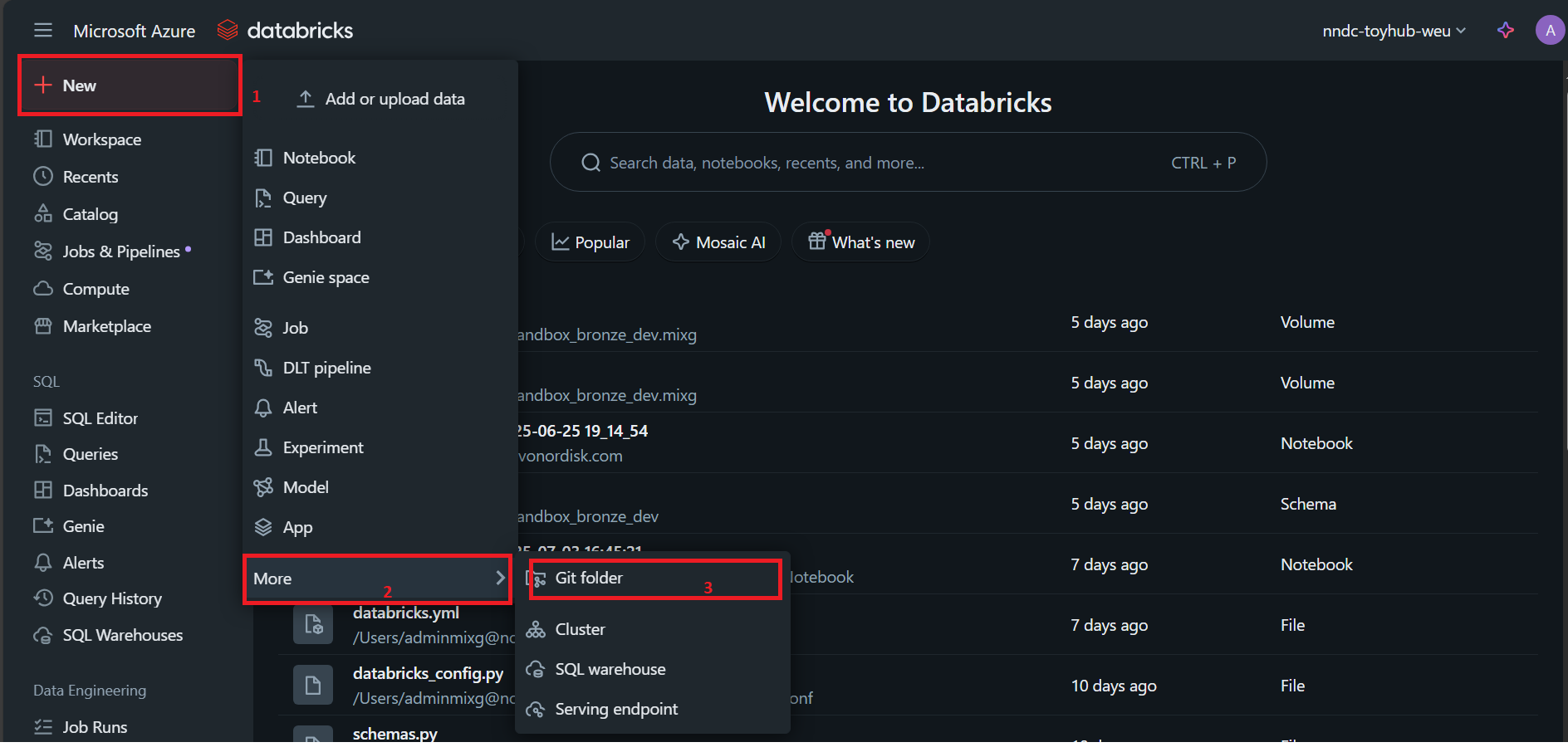This screenshot has width=1568, height=752.
Task: Click the Alert bell icon in New menu
Action: click(263, 408)
